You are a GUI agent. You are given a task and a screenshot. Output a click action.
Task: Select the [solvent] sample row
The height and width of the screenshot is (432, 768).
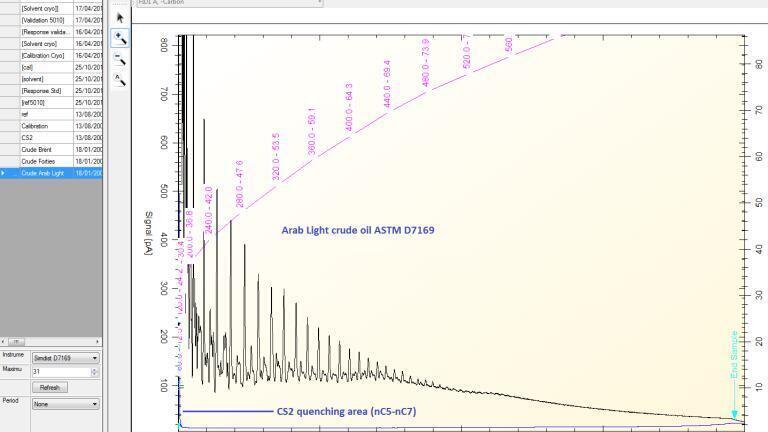tap(51, 79)
